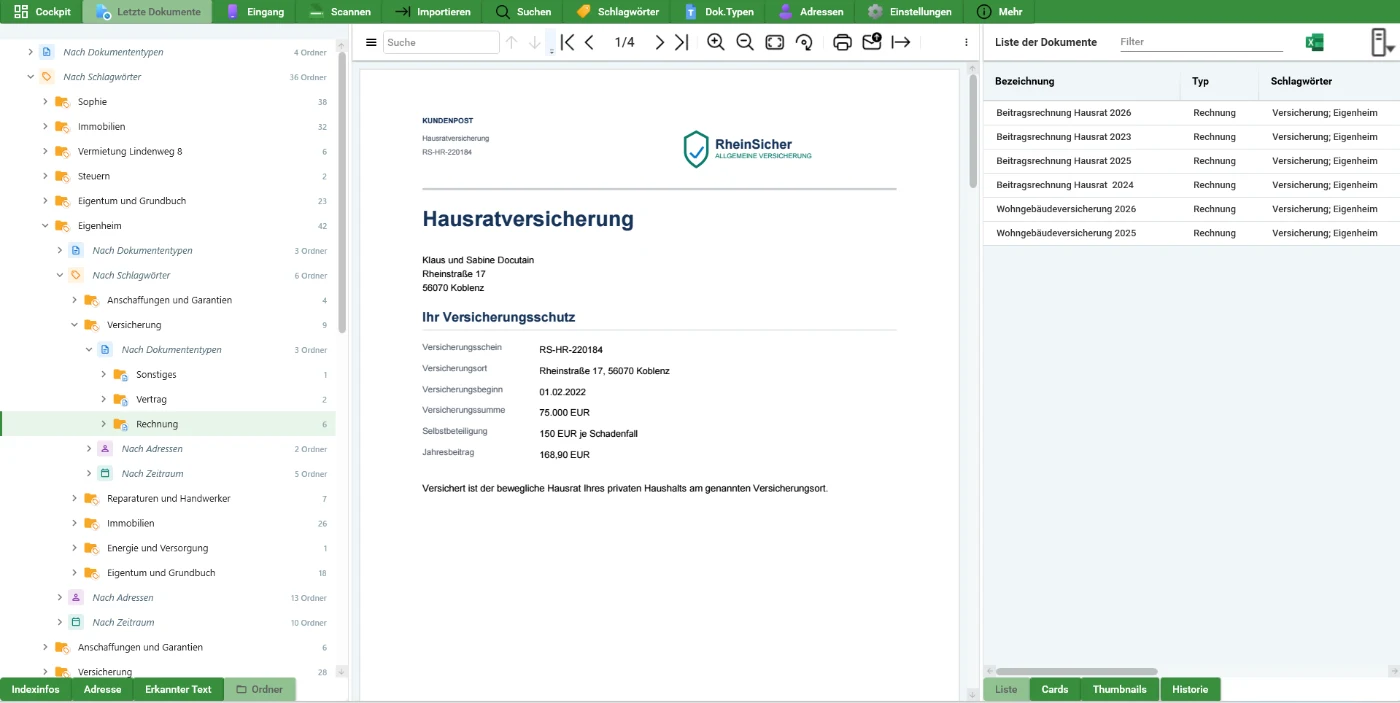Export document list to Excel

[1315, 42]
